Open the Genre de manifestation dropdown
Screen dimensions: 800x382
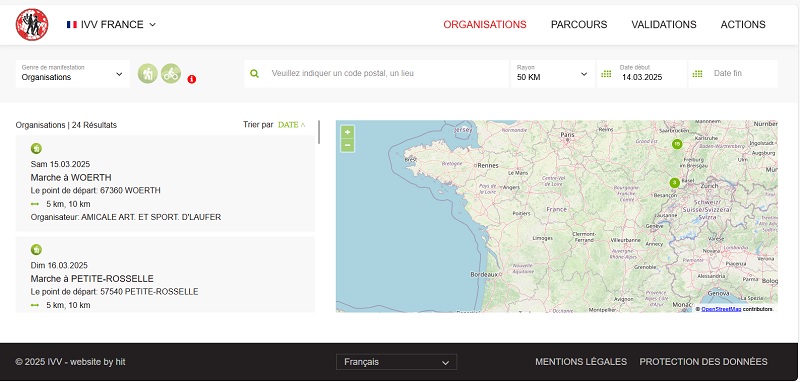72,74
